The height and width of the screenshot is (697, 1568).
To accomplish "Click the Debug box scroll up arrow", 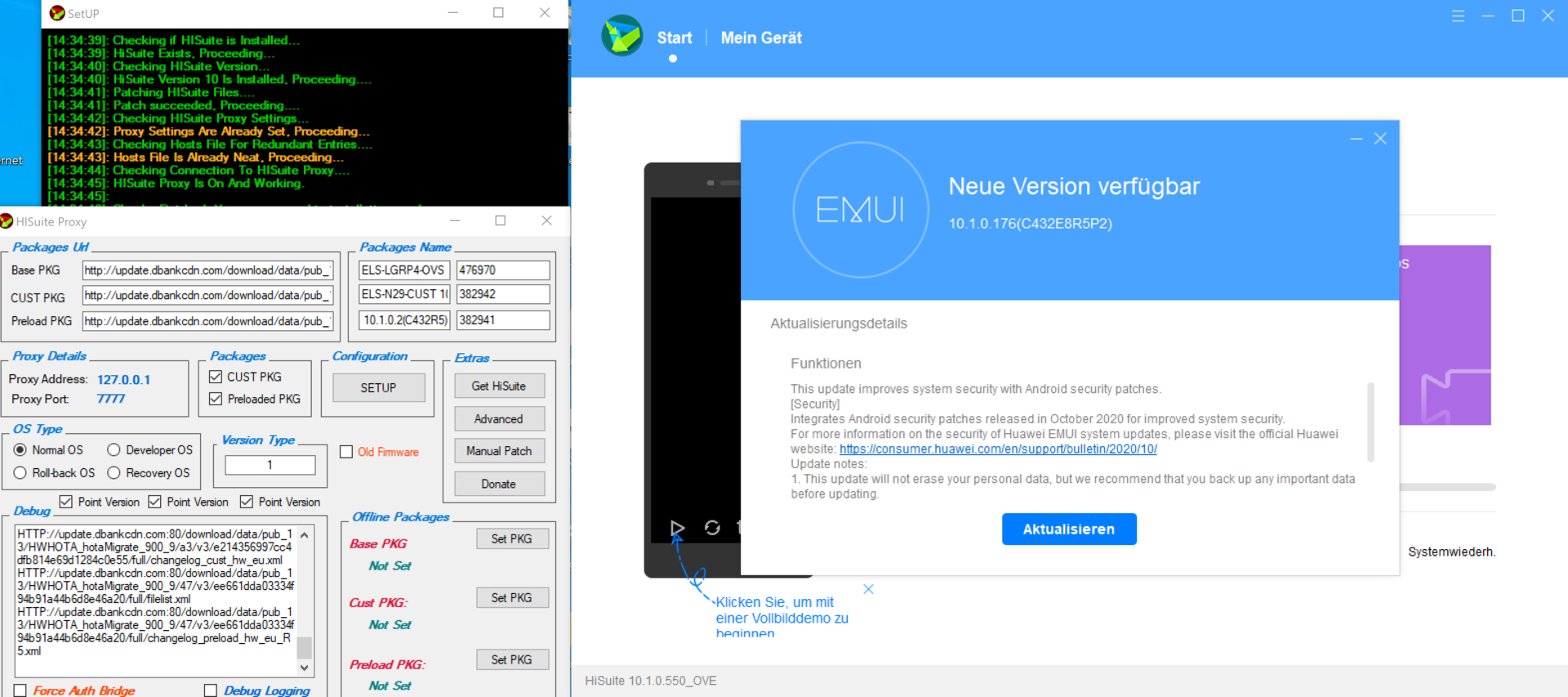I will (305, 535).
